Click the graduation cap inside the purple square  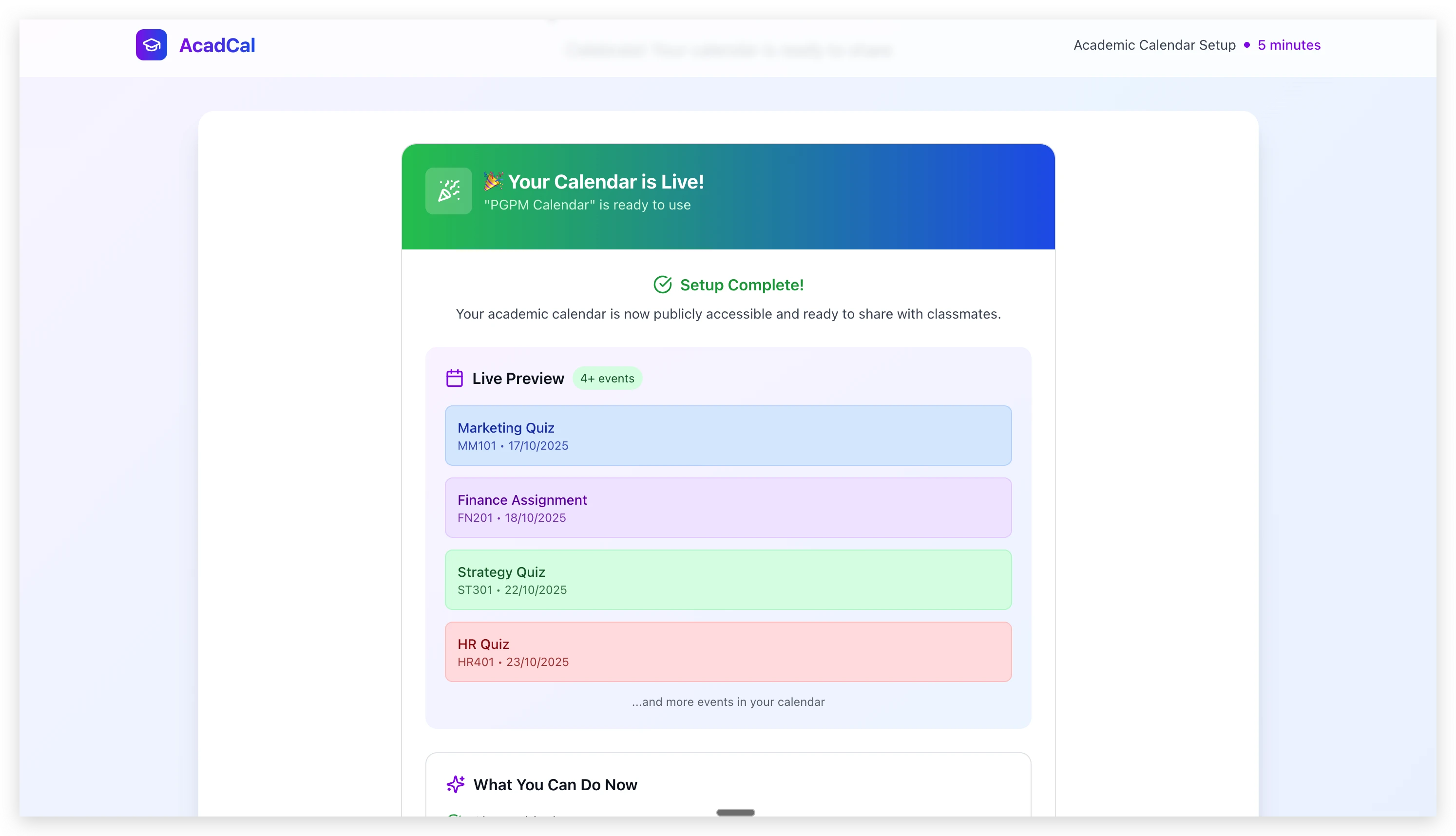coord(151,45)
